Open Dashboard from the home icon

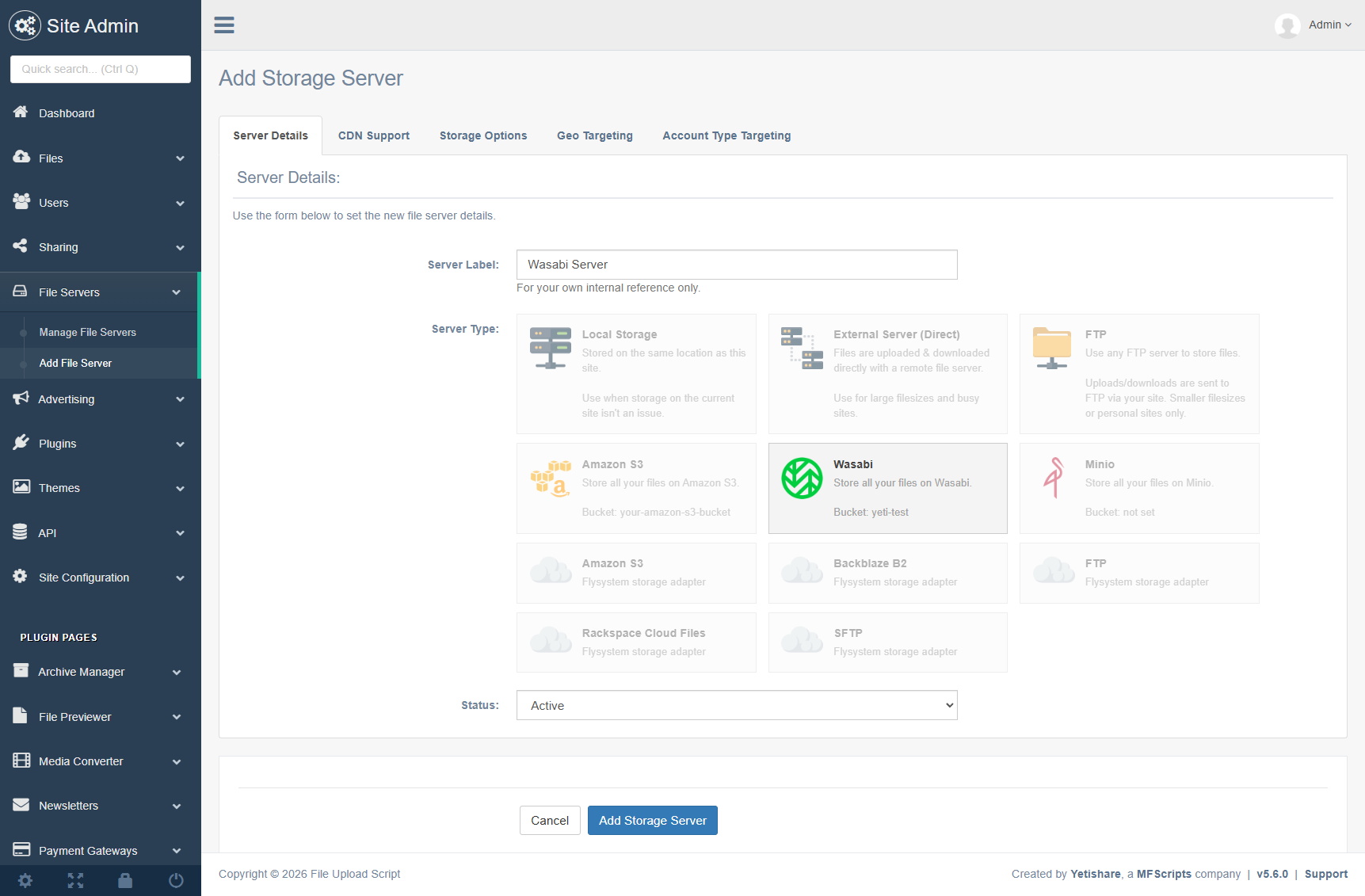tap(21, 112)
